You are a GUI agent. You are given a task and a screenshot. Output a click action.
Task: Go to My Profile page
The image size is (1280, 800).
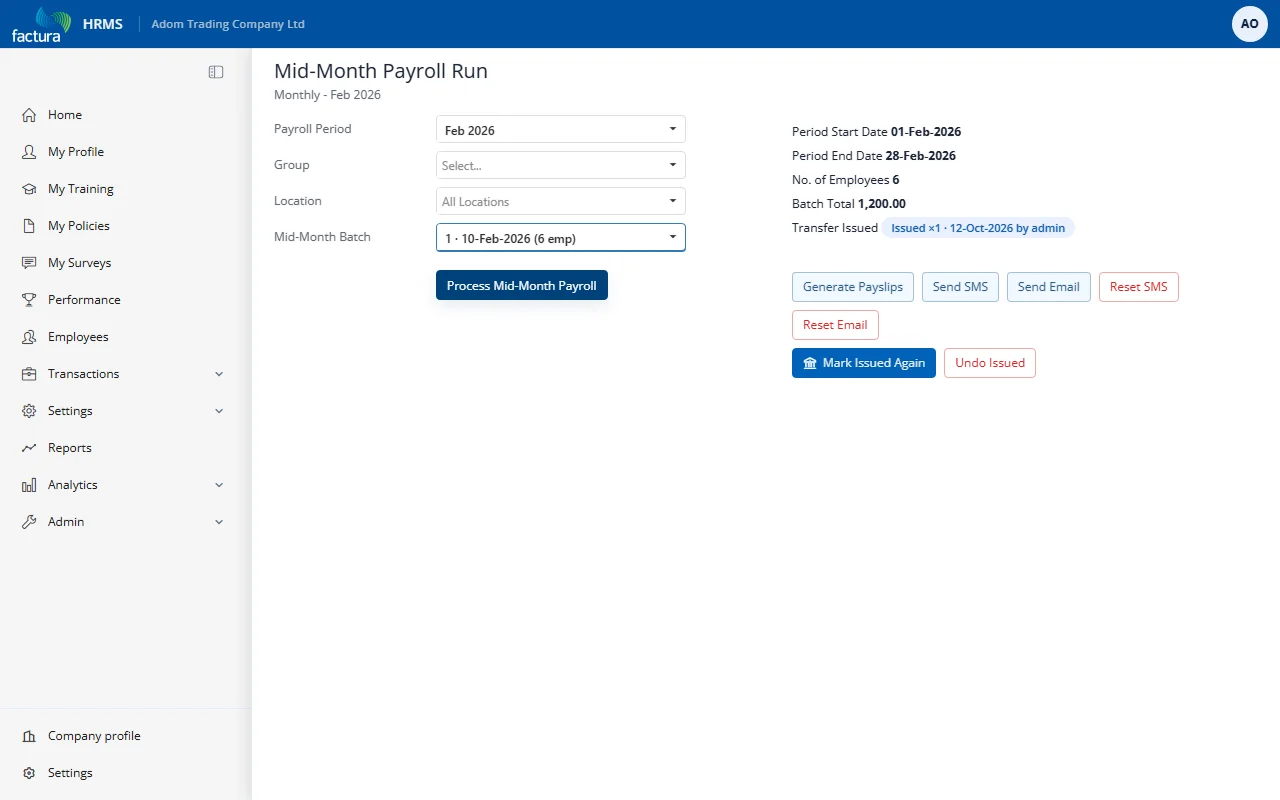click(x=76, y=152)
